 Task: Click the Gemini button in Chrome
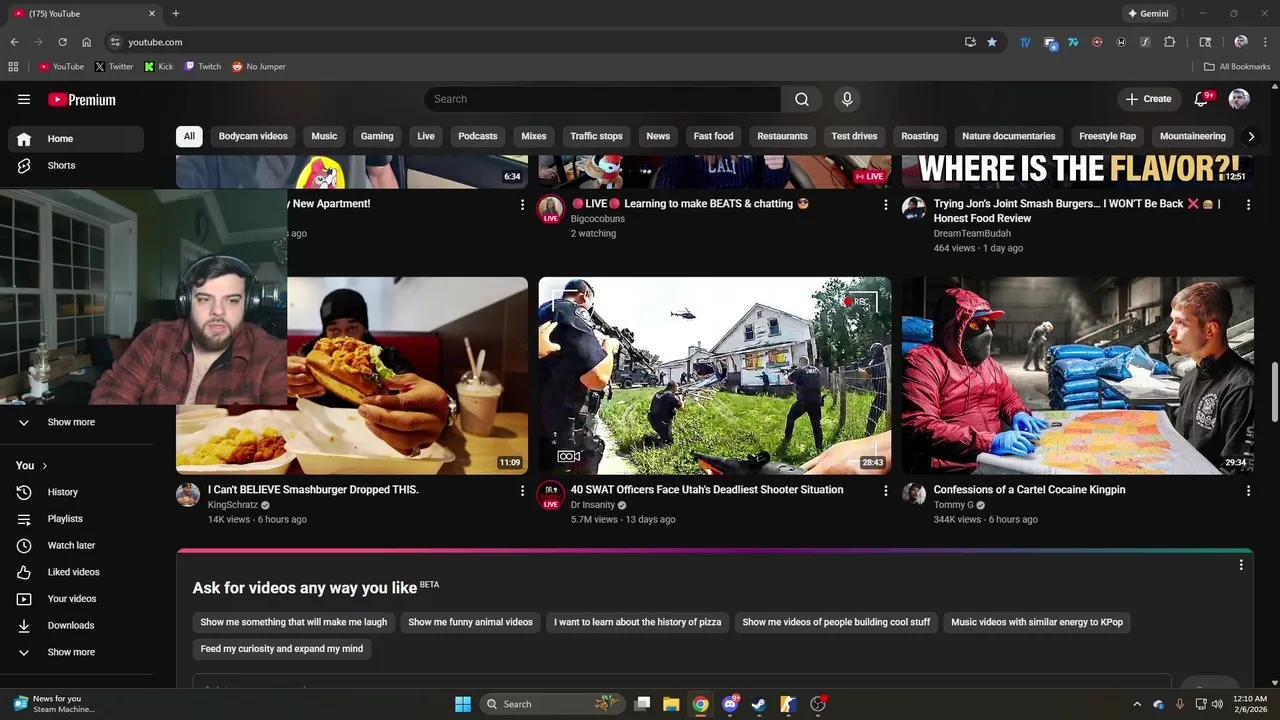(1148, 14)
